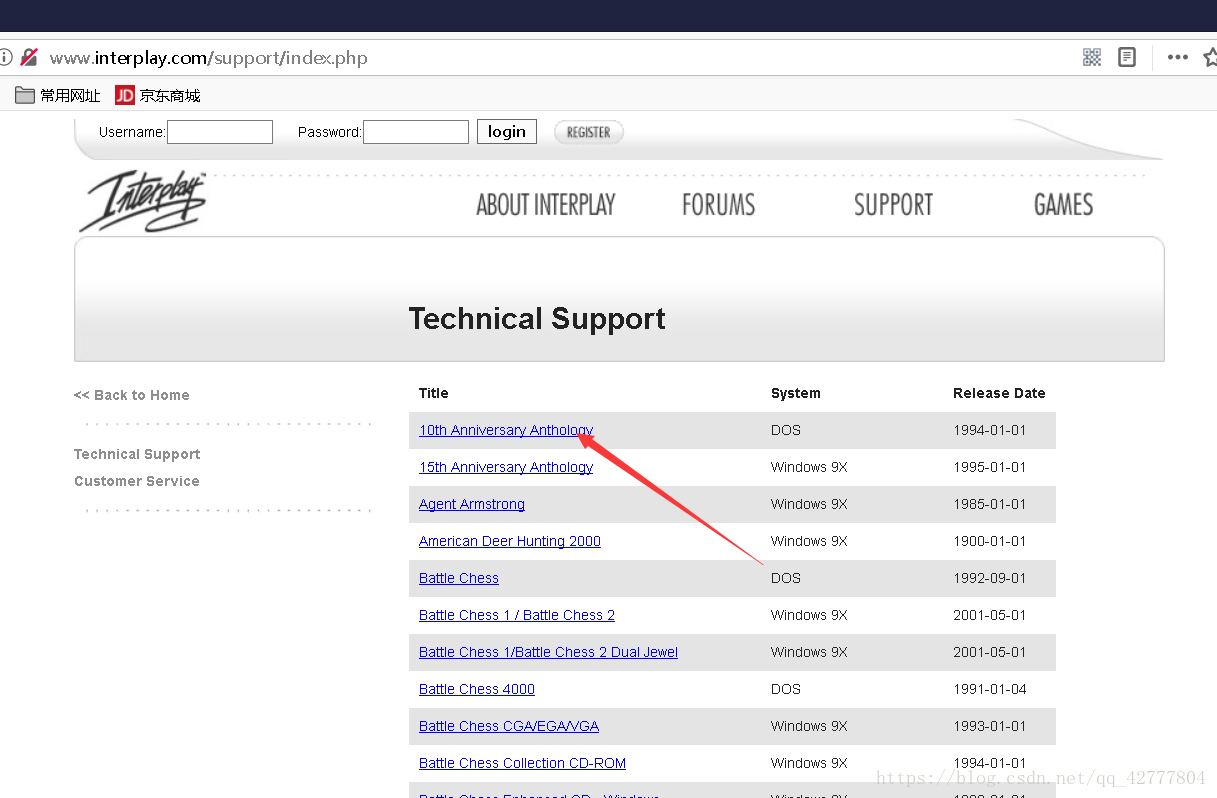Go back via << Back to Home
Screen dimensions: 1217x798
tap(132, 395)
